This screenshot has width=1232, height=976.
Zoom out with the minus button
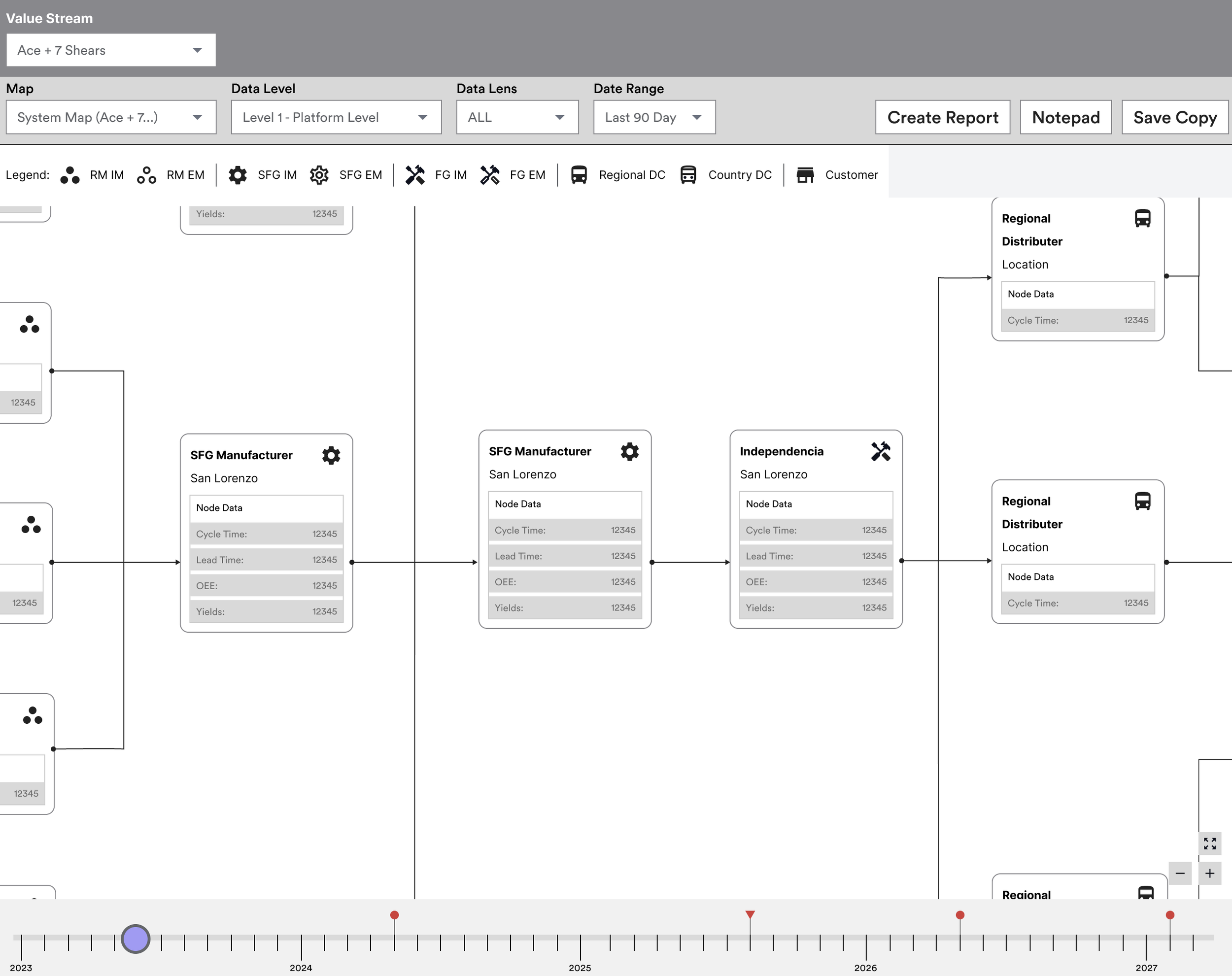(1180, 873)
